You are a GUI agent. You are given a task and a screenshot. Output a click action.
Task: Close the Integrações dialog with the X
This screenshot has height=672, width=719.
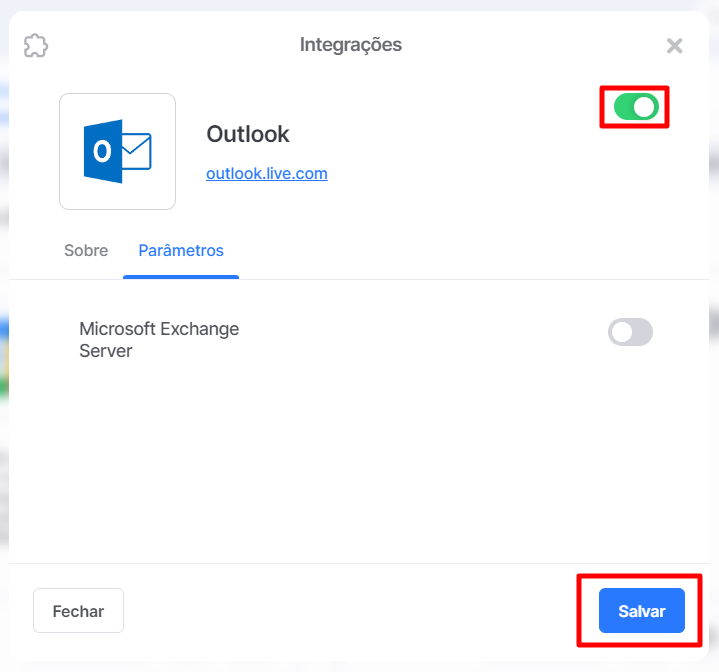point(675,46)
